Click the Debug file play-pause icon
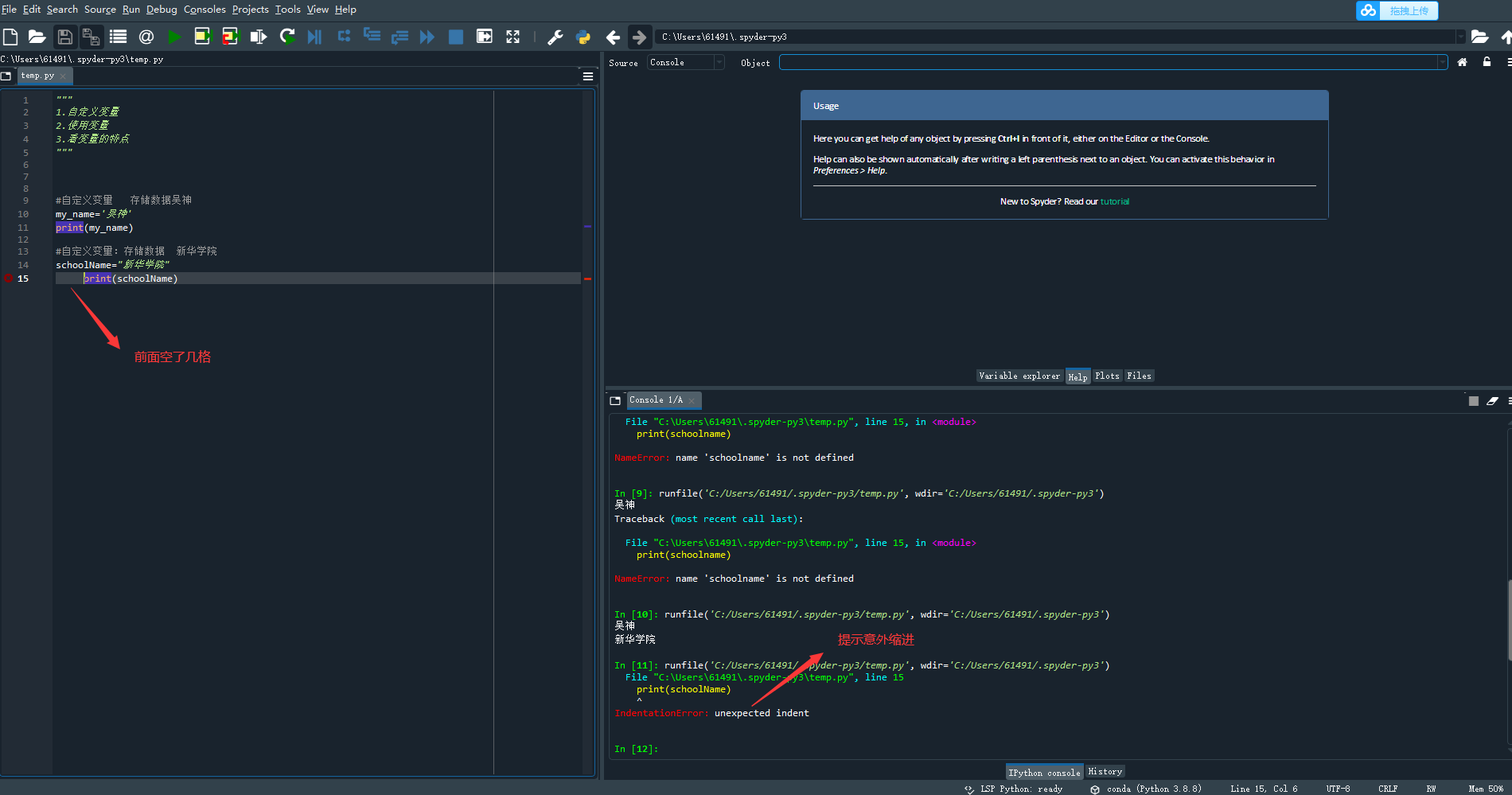The height and width of the screenshot is (795, 1512). coord(314,37)
